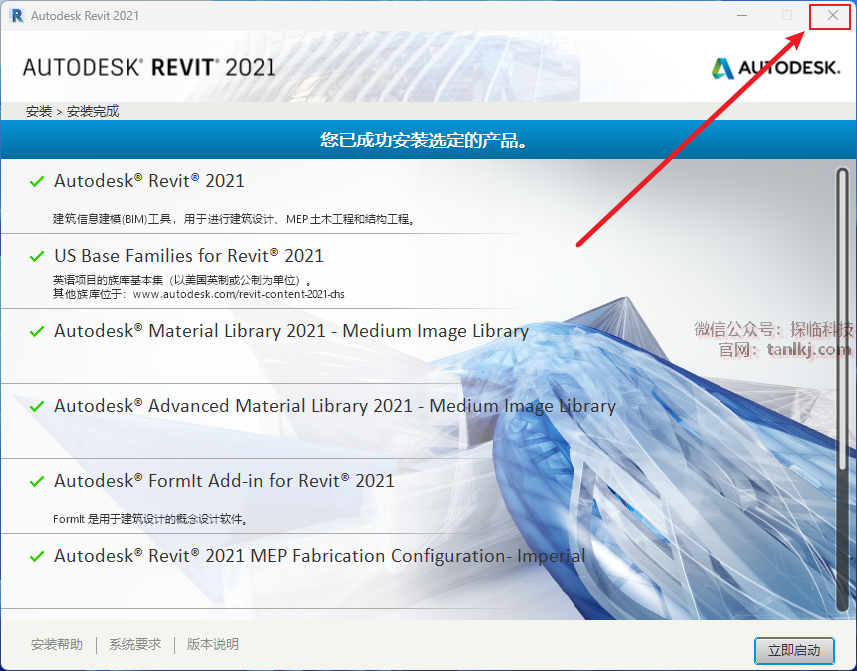The image size is (857, 671).
Task: Click the 英语项目的族库基本集 description line
Action: (x=183, y=280)
